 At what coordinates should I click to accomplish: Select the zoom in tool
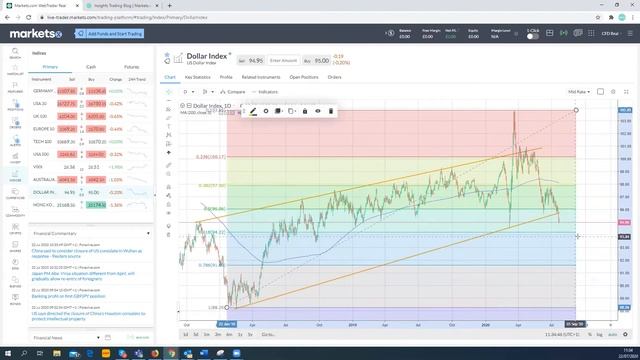tap(169, 174)
